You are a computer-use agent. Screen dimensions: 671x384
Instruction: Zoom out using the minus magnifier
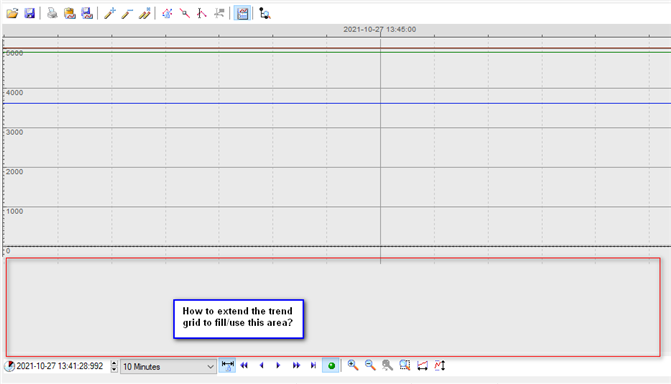[370, 365]
